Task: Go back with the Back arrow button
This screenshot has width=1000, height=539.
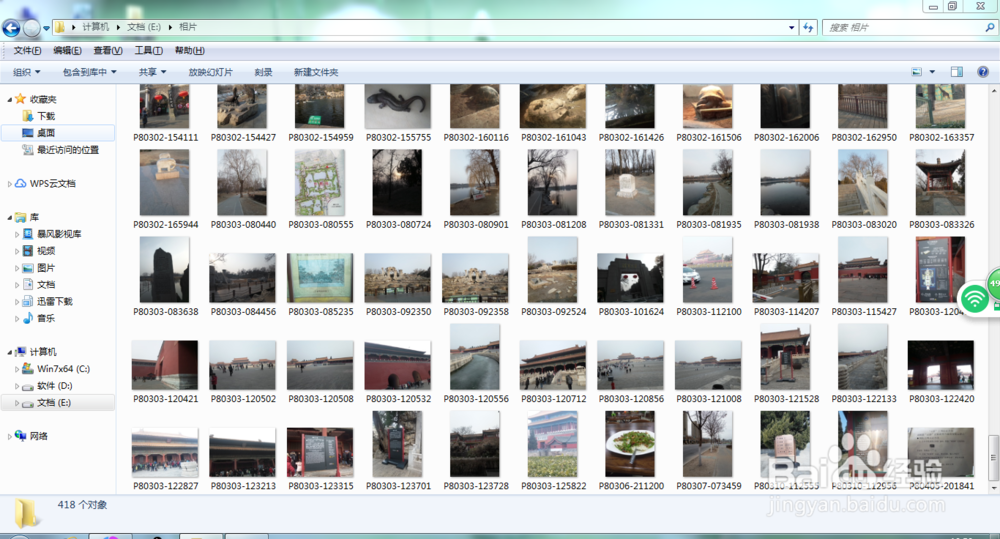Action: coord(11,27)
